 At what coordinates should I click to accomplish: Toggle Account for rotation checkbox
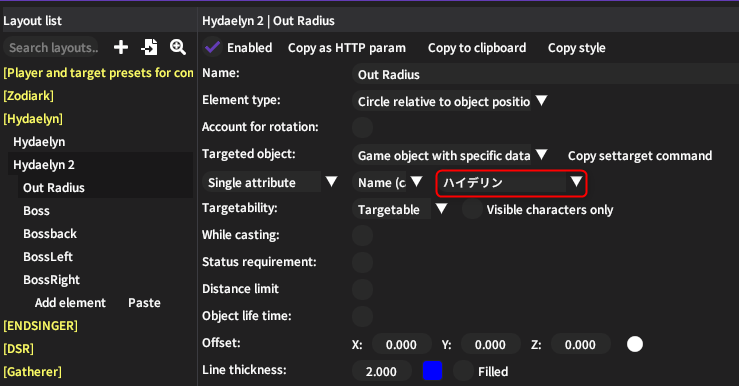click(x=362, y=127)
